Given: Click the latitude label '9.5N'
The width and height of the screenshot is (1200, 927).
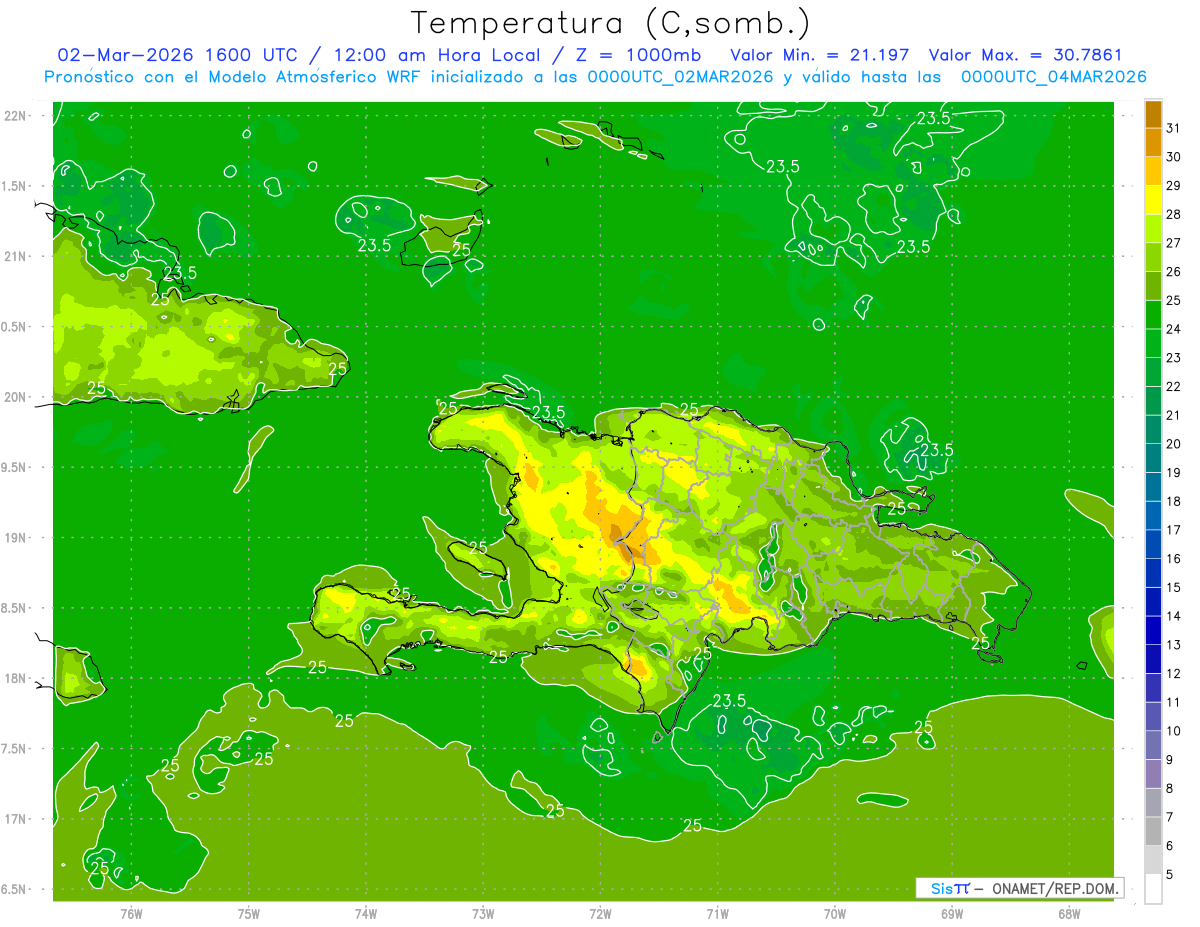Looking at the screenshot, I should click(15, 468).
